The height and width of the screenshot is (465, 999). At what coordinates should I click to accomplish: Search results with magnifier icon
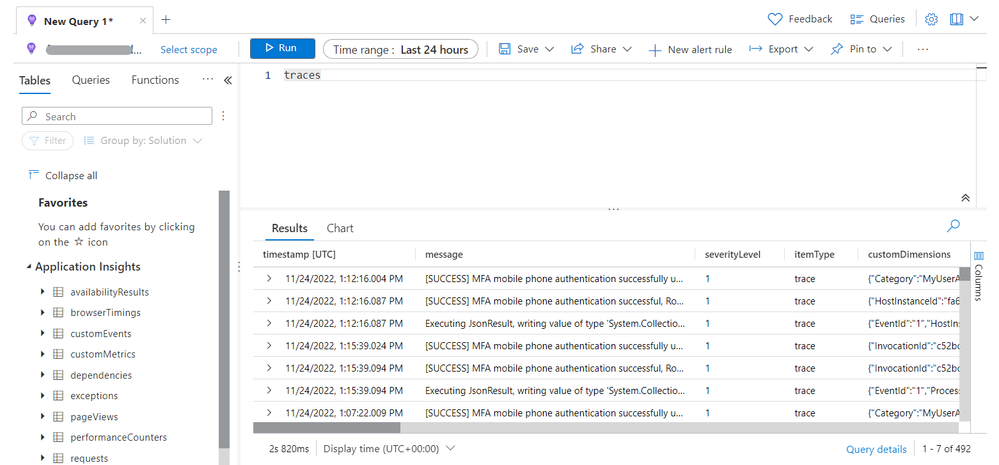click(953, 225)
